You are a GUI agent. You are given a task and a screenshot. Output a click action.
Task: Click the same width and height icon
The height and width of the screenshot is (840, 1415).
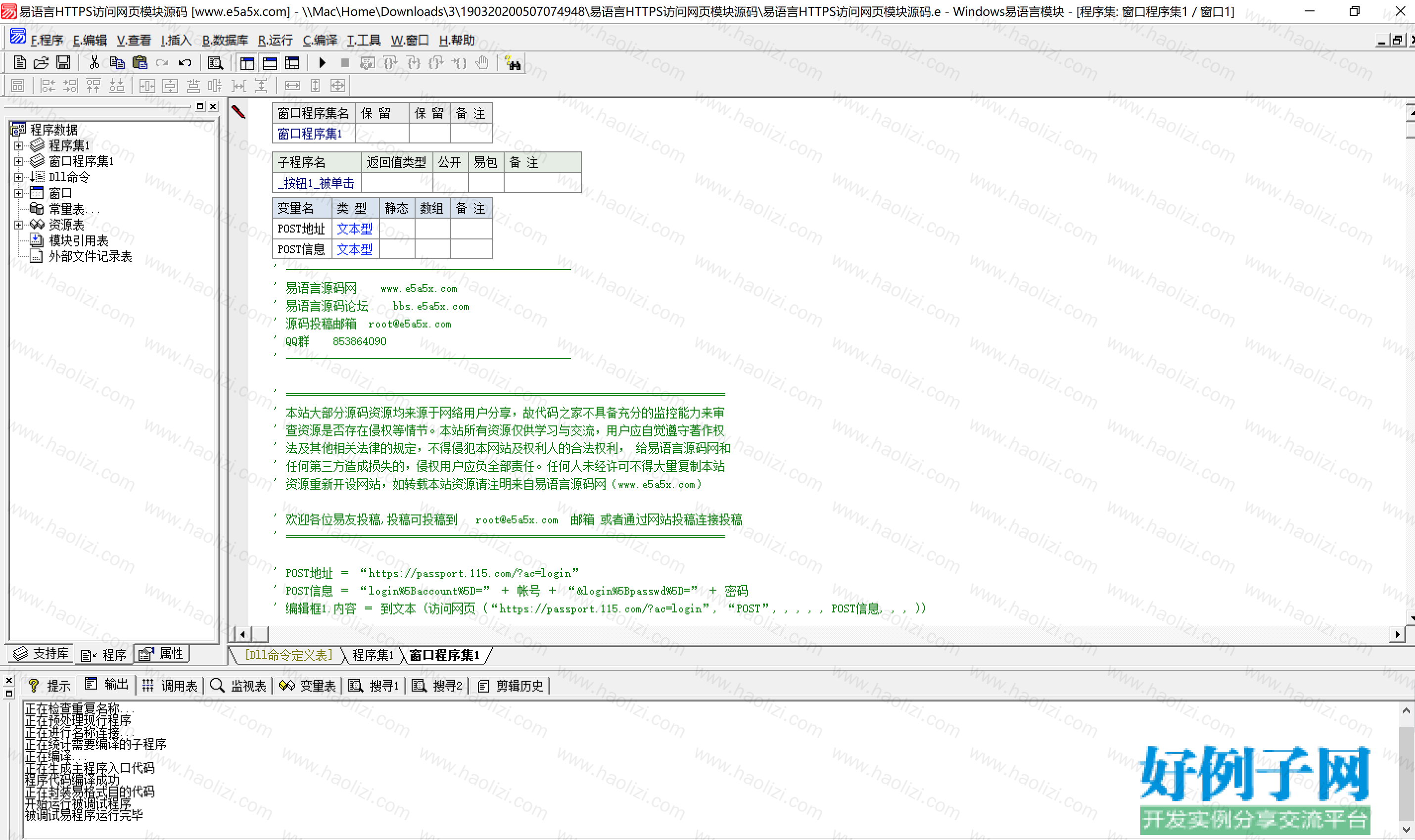pyautogui.click(x=338, y=86)
